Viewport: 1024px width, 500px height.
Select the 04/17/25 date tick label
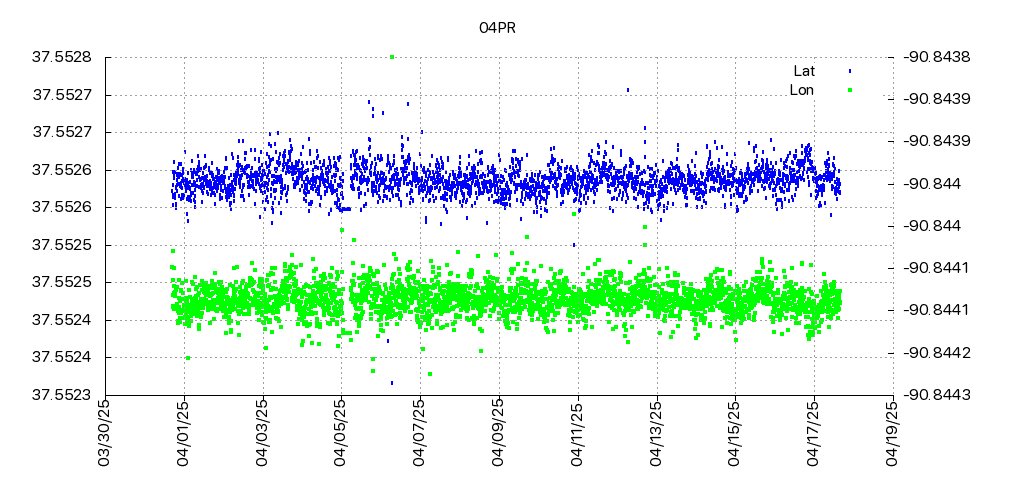[814, 432]
